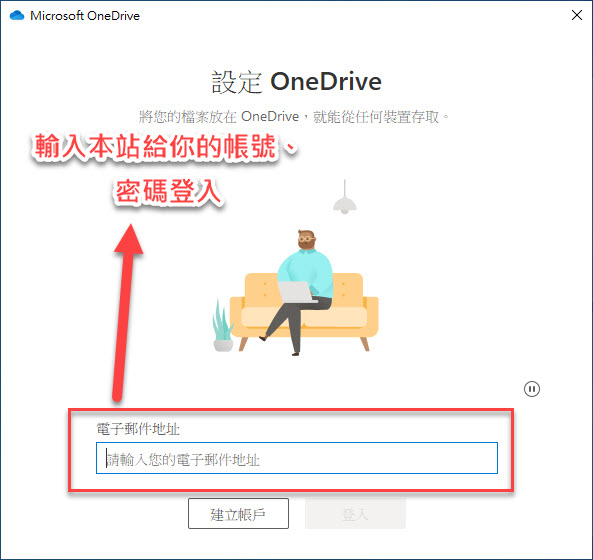Viewport: 593px width, 560px height.
Task: Click the Microsoft OneDrive title bar text
Action: coord(85,16)
